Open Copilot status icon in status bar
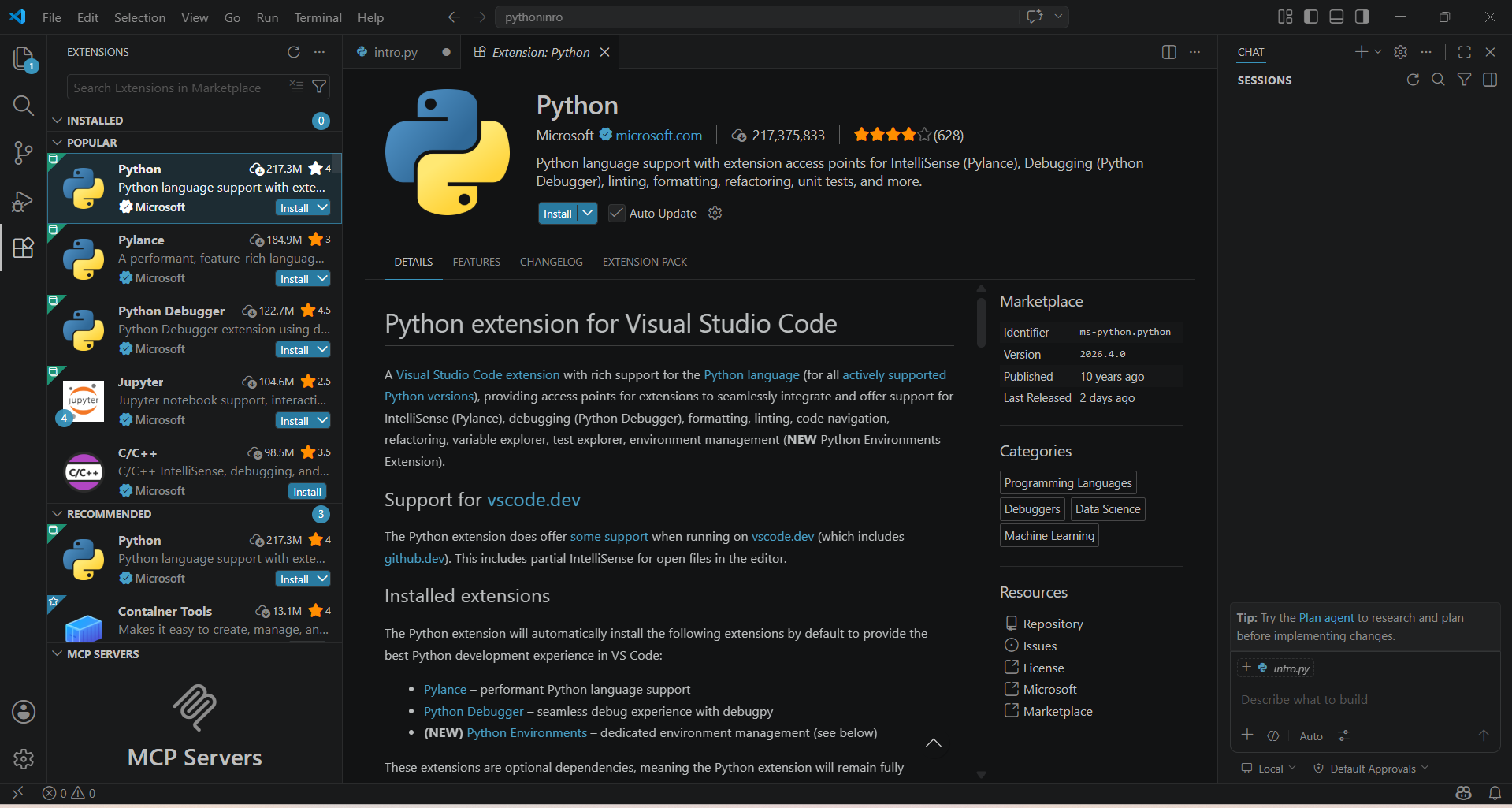The width and height of the screenshot is (1512, 808). tap(1464, 793)
